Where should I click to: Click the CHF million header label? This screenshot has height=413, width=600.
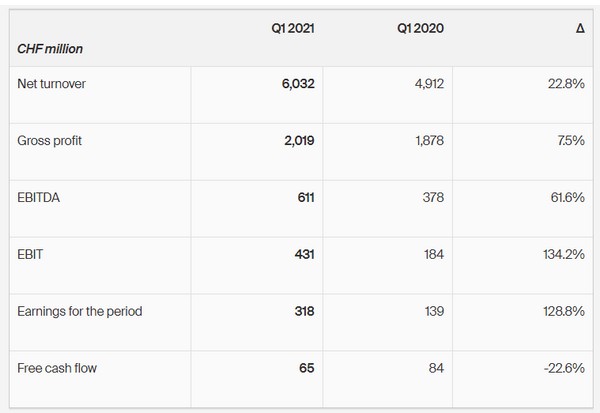tap(49, 48)
